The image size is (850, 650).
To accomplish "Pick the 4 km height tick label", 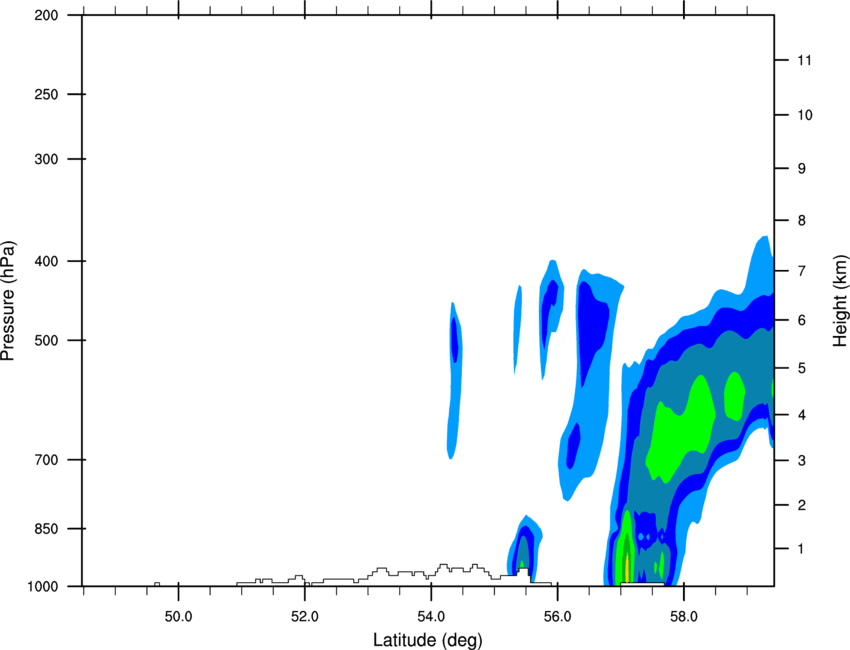I will [802, 415].
